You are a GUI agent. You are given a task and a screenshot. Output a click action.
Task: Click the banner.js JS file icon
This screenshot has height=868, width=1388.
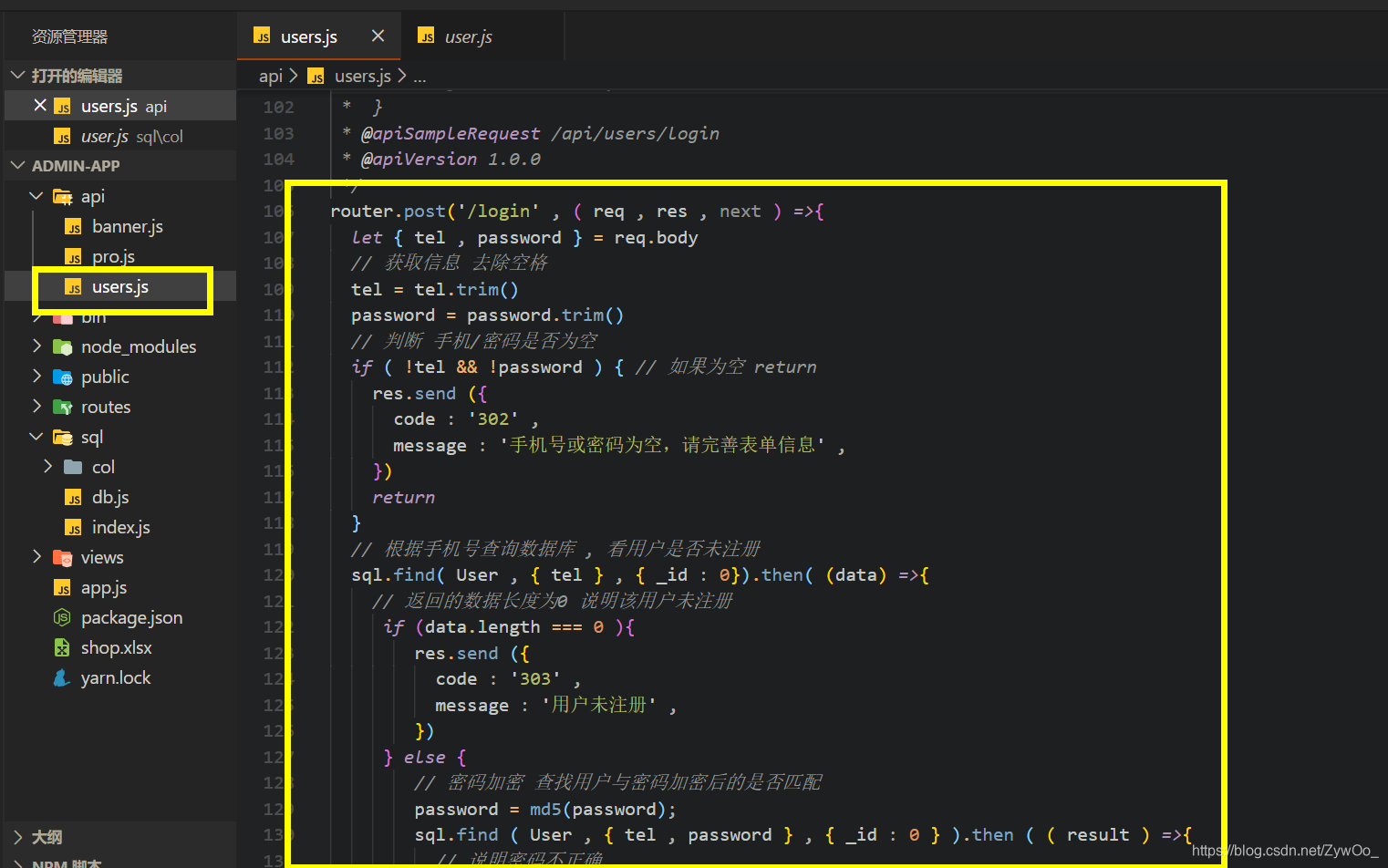point(74,227)
